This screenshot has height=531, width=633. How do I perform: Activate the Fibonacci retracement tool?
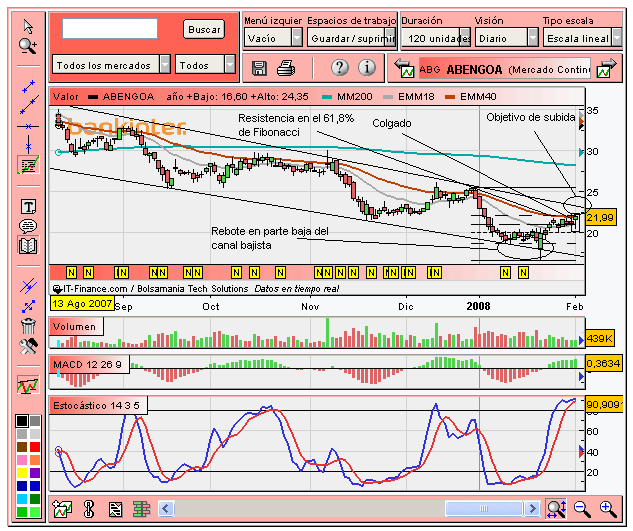click(28, 165)
